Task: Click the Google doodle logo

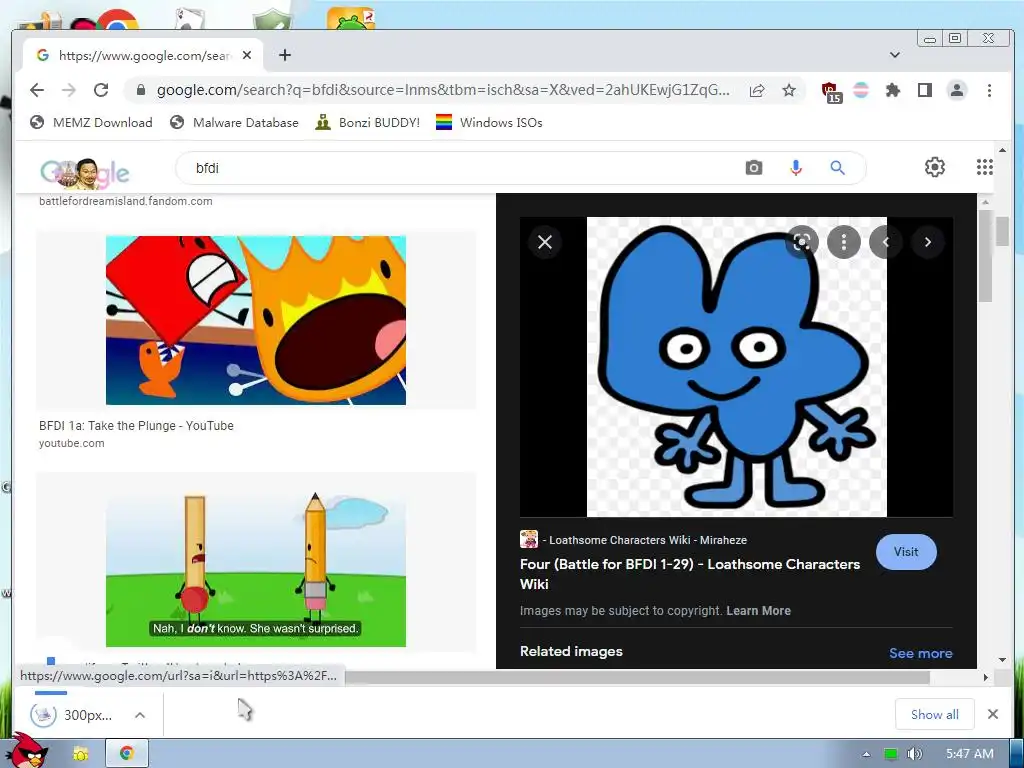Action: click(x=85, y=173)
